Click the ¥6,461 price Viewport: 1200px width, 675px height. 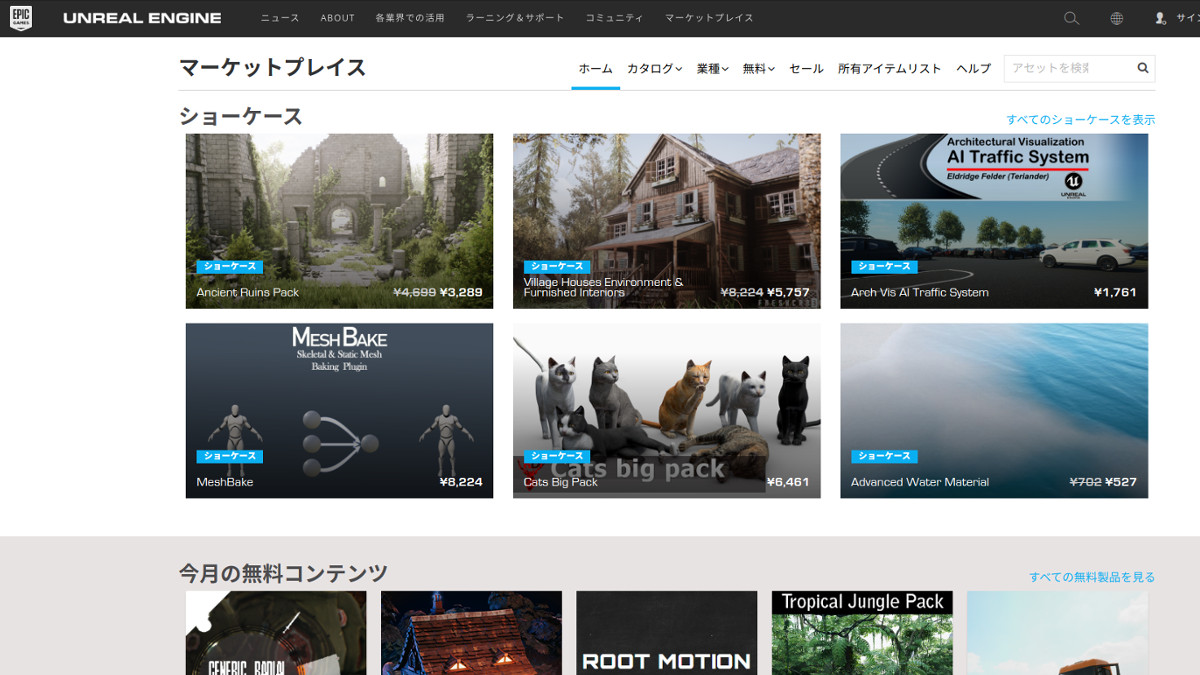(788, 482)
